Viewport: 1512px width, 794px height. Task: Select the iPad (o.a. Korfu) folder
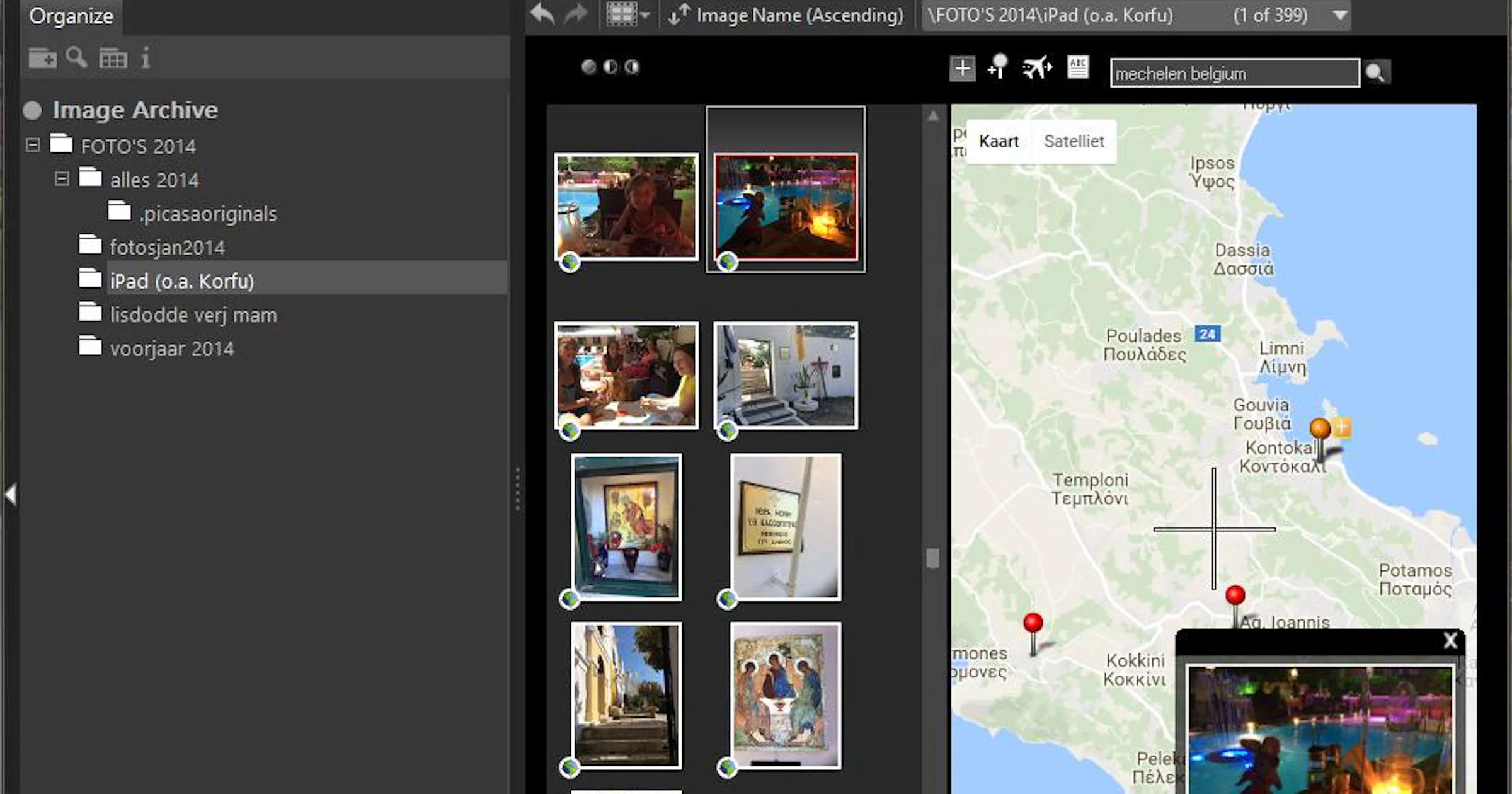181,281
